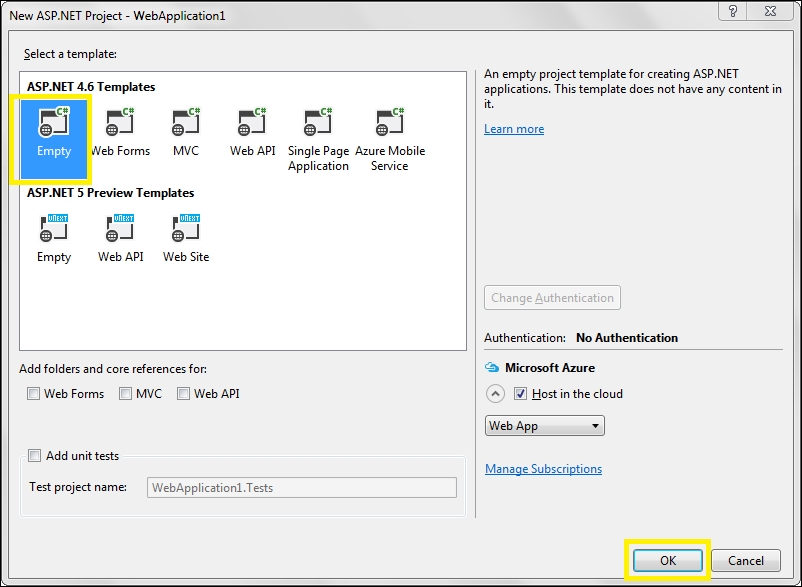Click the No Authentication status text

tap(627, 338)
